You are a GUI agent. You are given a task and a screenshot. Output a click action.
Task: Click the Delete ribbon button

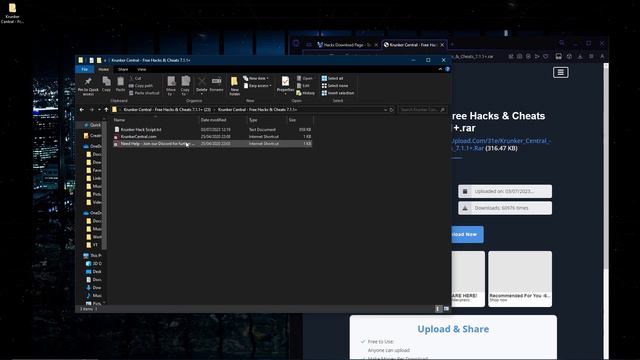tap(202, 85)
